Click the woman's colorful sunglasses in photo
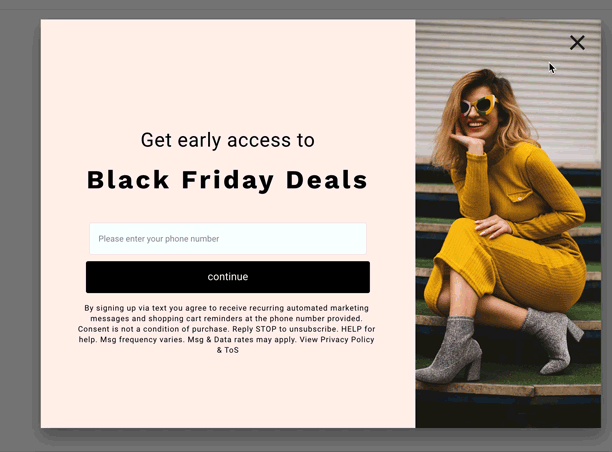Viewport: 612px width, 452px height. [478, 105]
